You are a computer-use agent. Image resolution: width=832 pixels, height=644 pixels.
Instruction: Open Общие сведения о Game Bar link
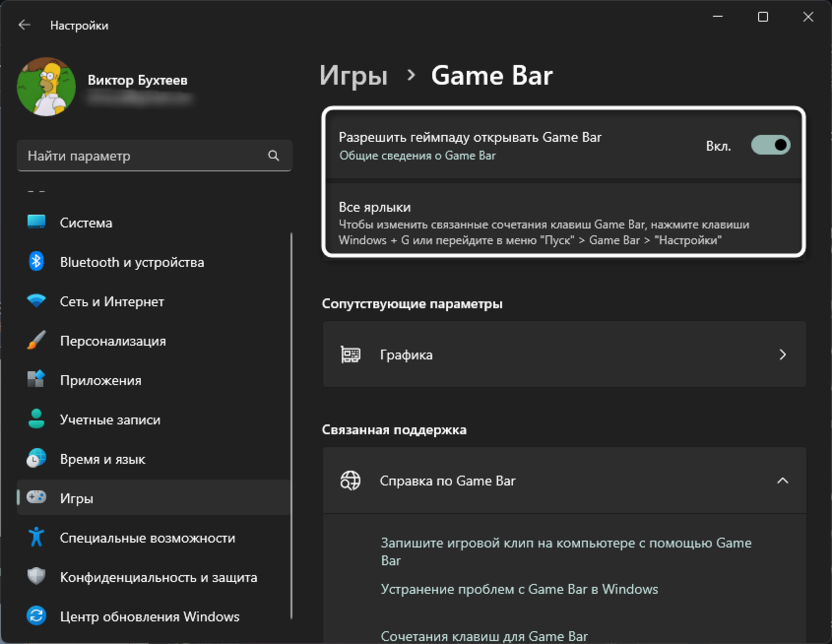coord(417,156)
